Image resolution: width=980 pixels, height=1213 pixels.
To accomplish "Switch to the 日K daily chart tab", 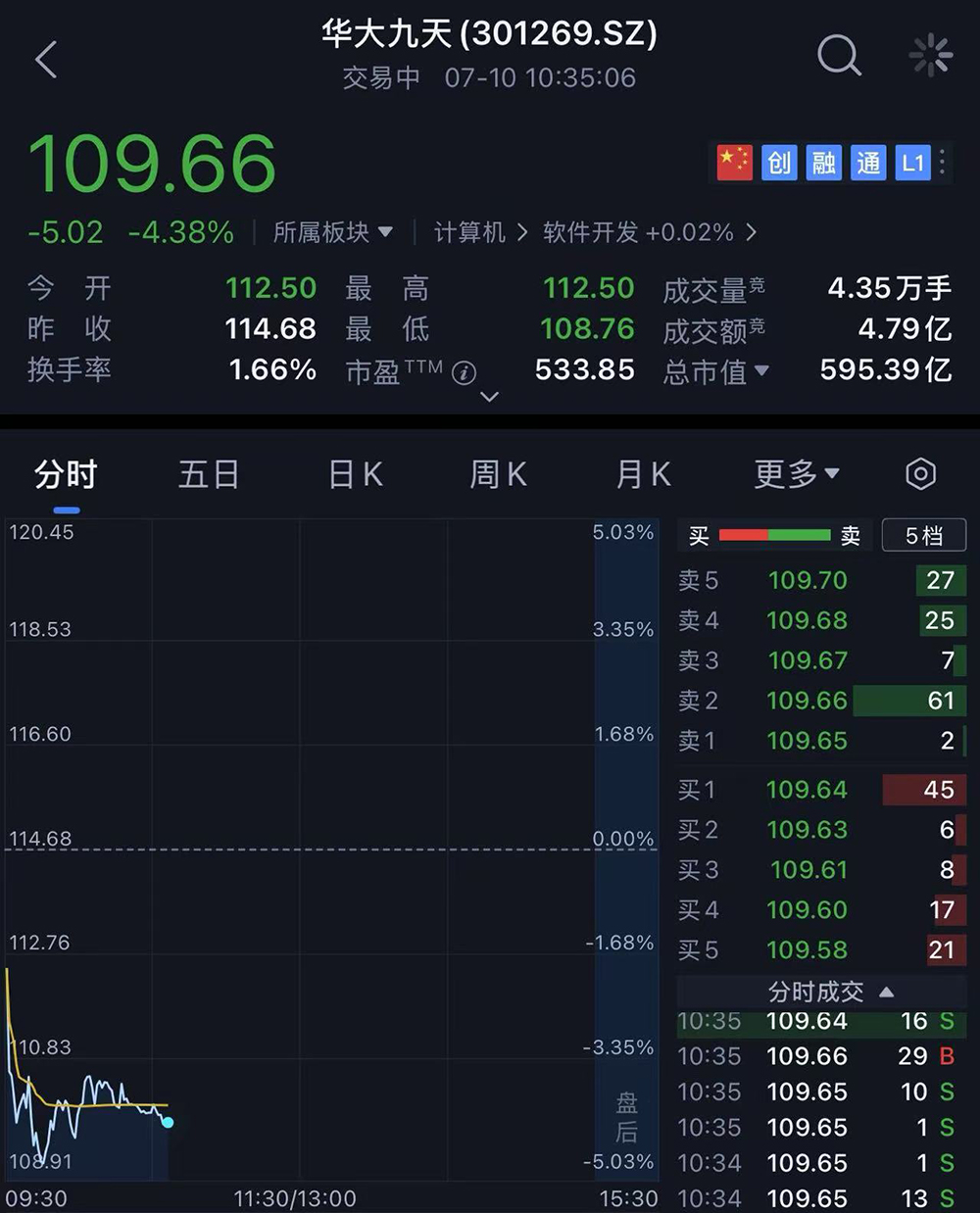I will [x=353, y=473].
